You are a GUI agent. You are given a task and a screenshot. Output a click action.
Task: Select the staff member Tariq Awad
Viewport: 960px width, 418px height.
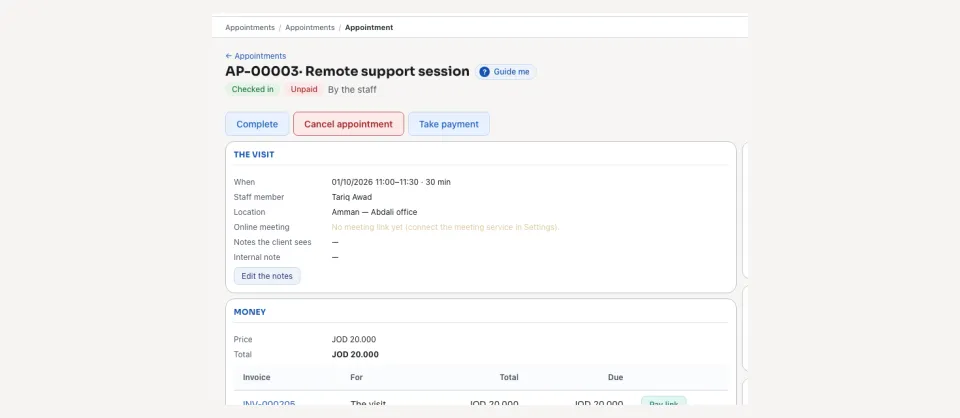[x=352, y=197]
